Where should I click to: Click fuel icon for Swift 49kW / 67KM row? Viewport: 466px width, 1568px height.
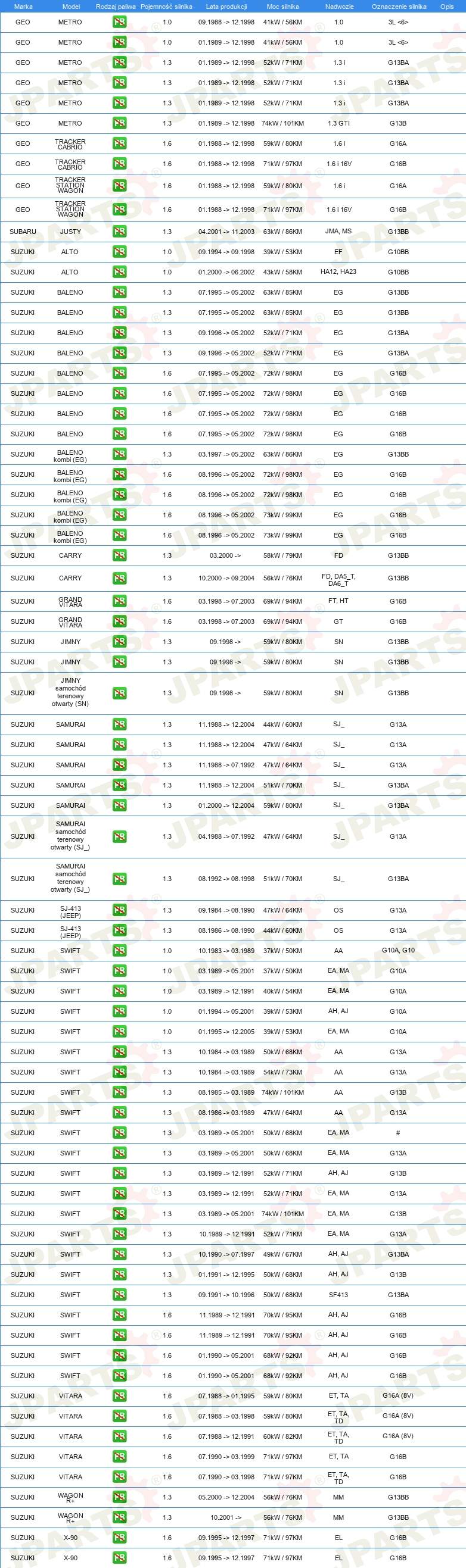[119, 1254]
